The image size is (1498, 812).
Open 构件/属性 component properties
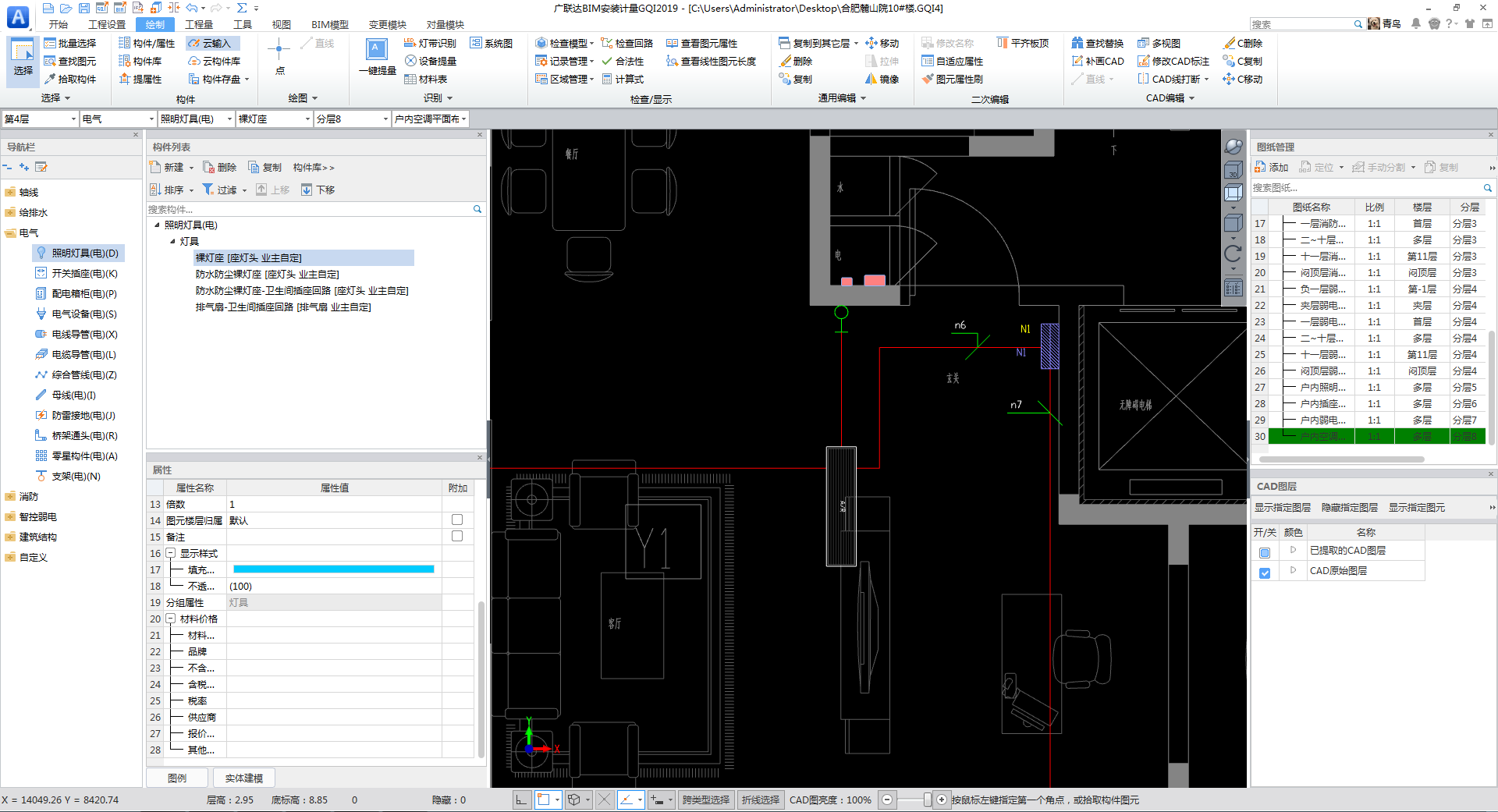[147, 44]
